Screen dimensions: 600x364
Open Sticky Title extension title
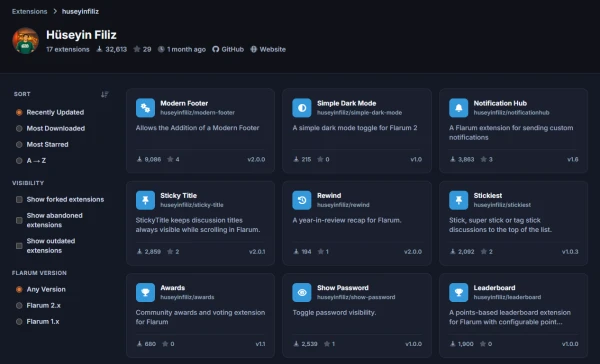pyautogui.click(x=178, y=196)
